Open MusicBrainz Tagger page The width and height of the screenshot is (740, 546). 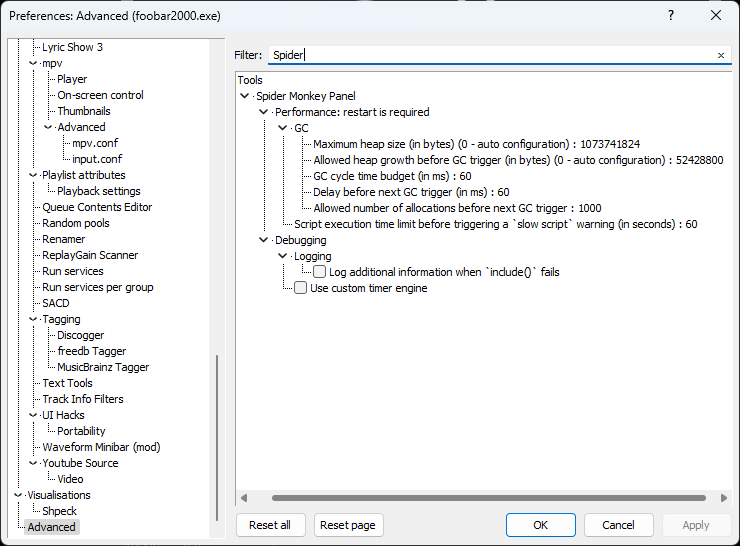click(x=103, y=367)
